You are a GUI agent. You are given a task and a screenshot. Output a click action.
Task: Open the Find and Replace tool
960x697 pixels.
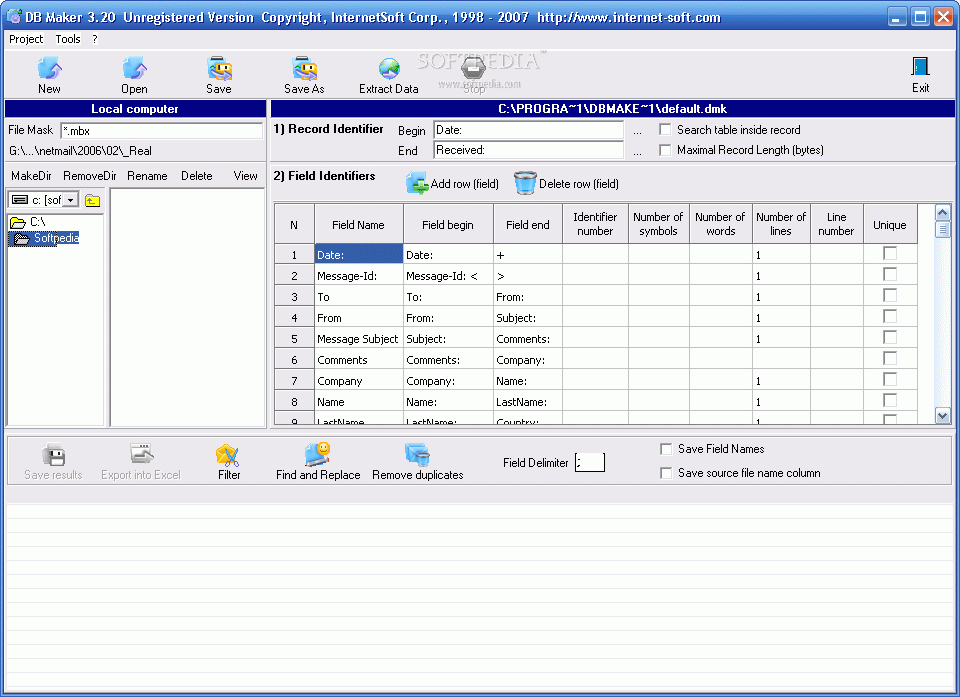(318, 454)
